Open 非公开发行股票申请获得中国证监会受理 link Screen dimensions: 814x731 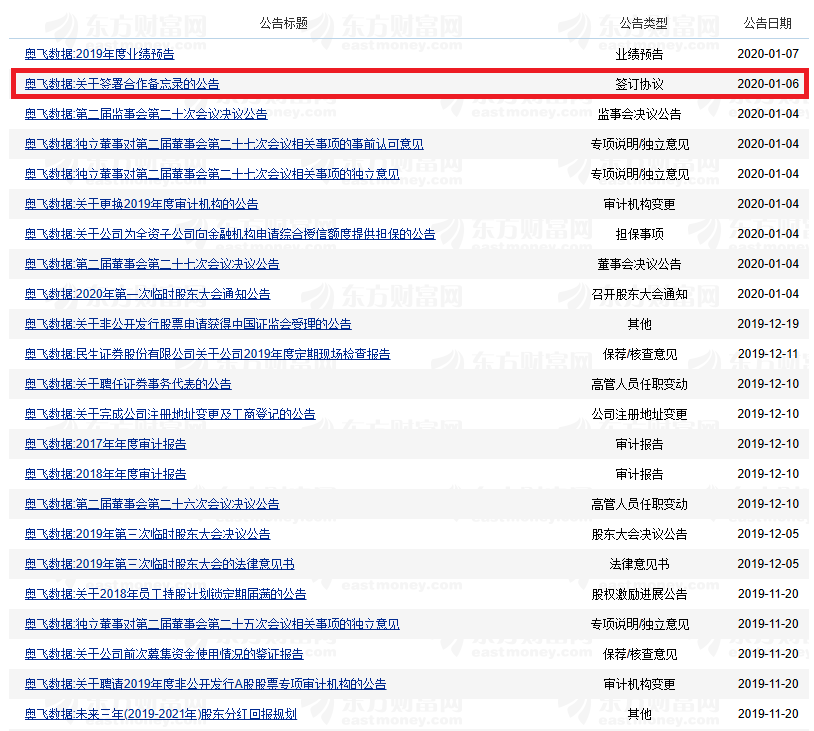pyautogui.click(x=188, y=324)
